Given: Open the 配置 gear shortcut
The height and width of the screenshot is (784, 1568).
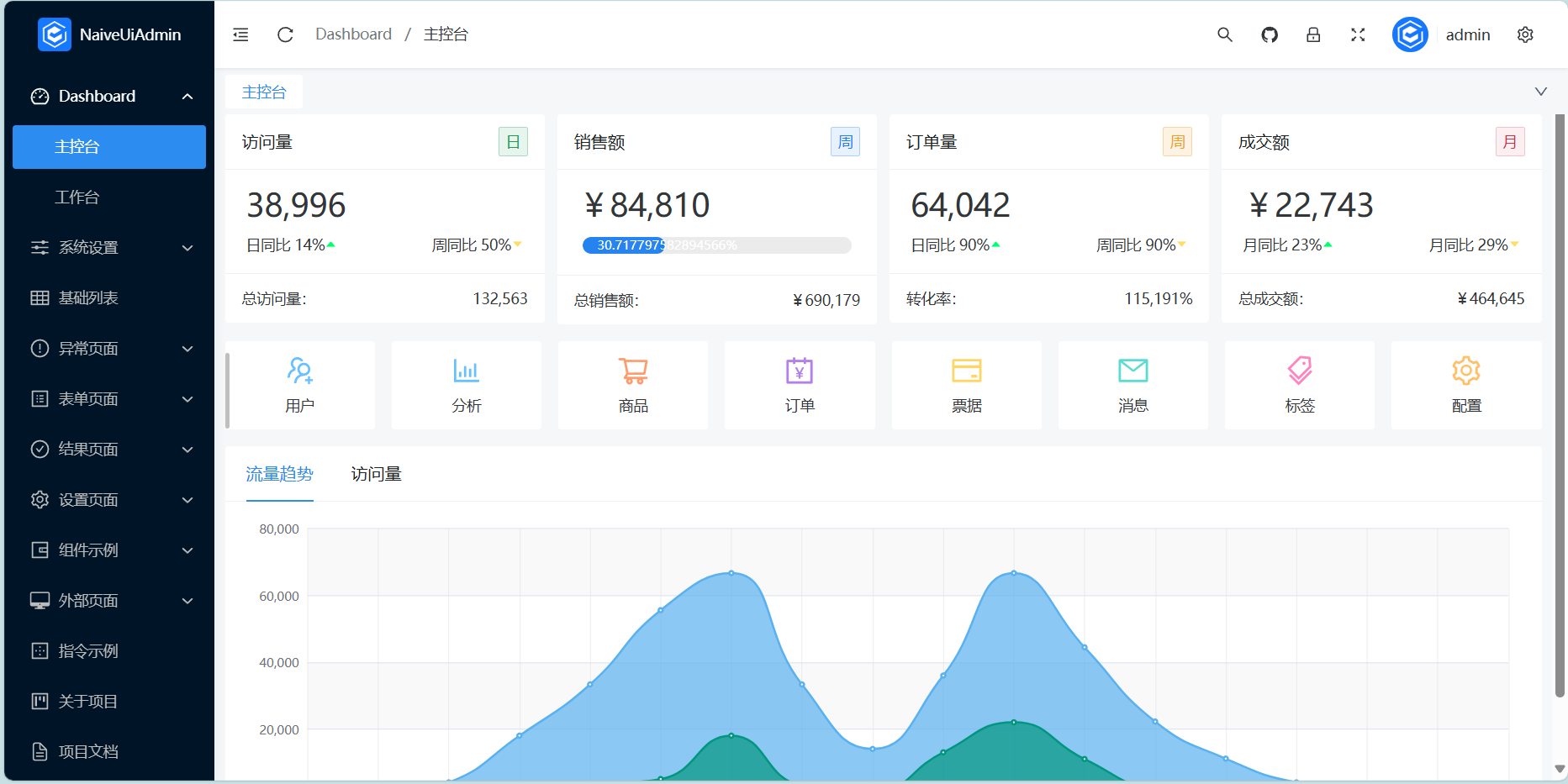Looking at the screenshot, I should (x=1466, y=386).
